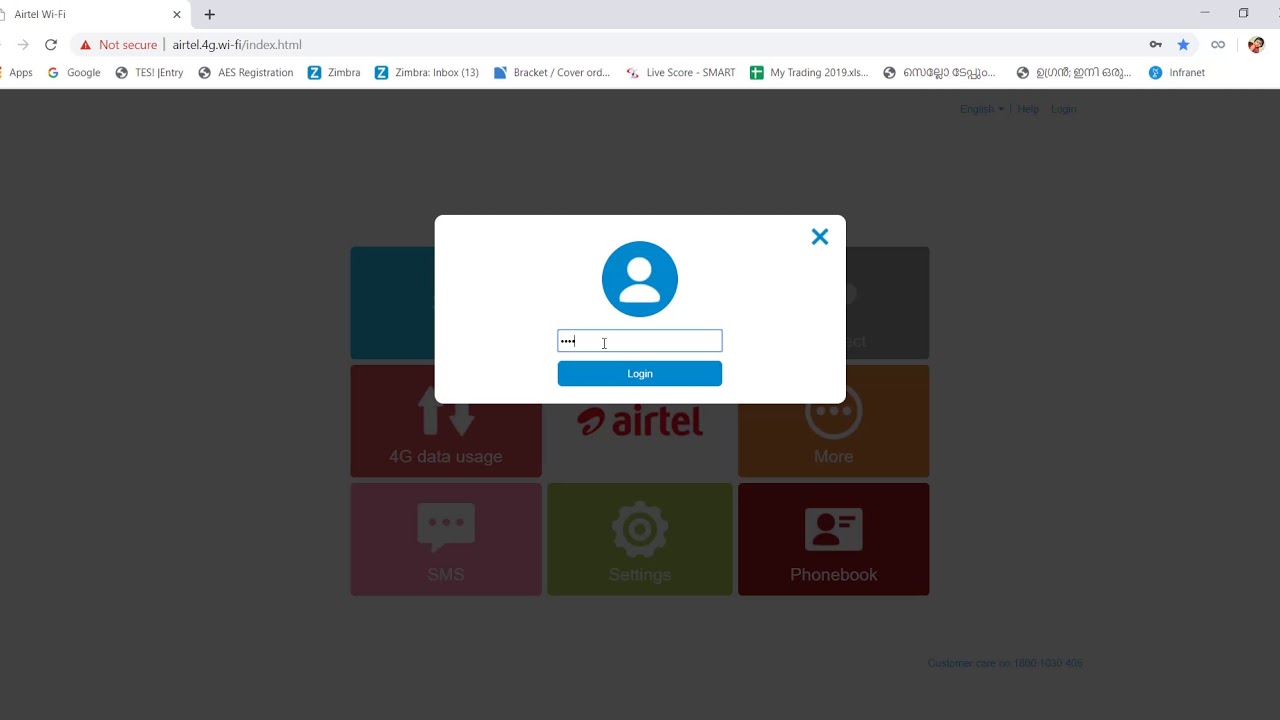Reload the page with the refresh icon
This screenshot has height=720, width=1280.
(51, 45)
